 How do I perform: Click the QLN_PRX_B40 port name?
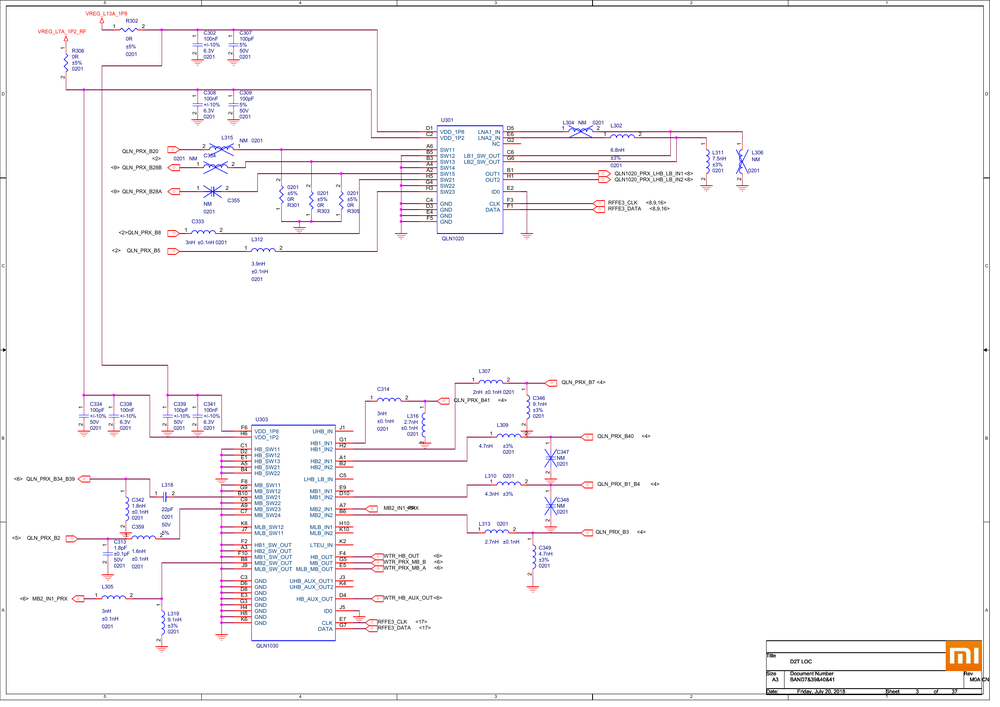click(x=615, y=437)
